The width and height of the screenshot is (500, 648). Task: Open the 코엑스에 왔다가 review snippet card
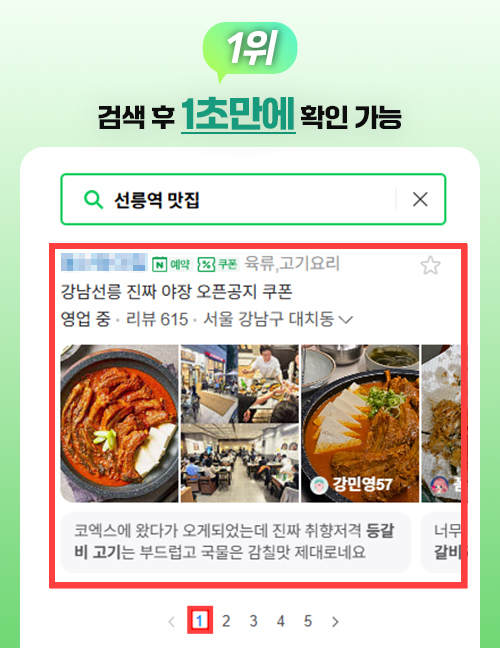(236, 542)
